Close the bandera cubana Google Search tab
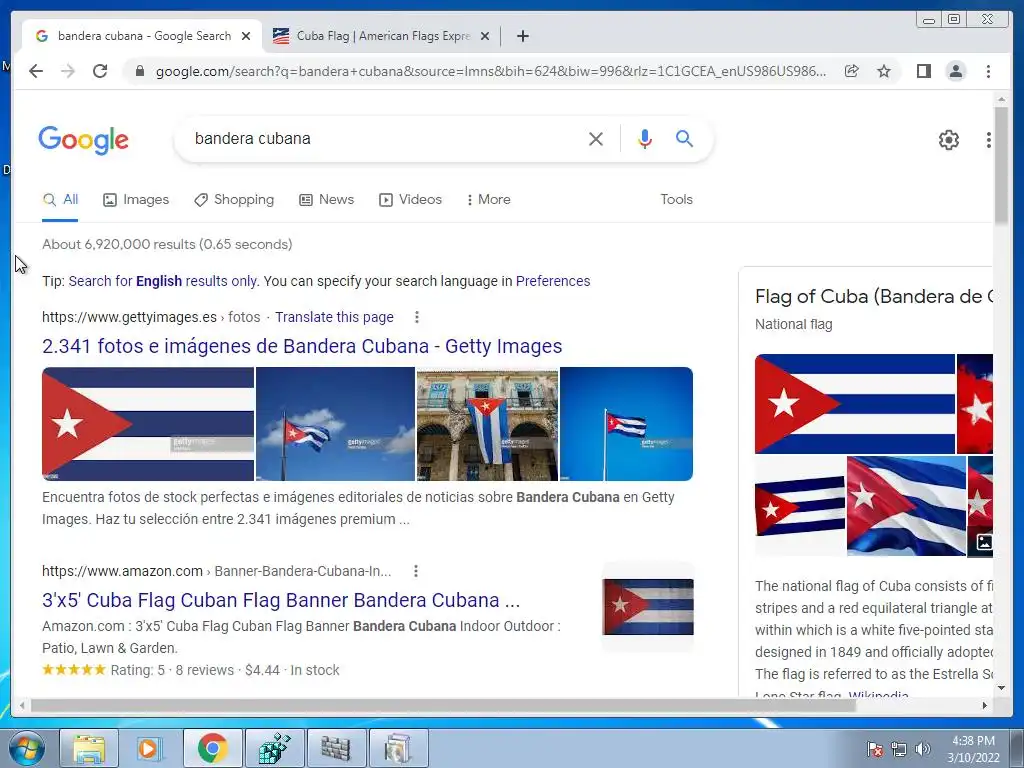Screen dimensions: 1024x768 tap(246, 36)
